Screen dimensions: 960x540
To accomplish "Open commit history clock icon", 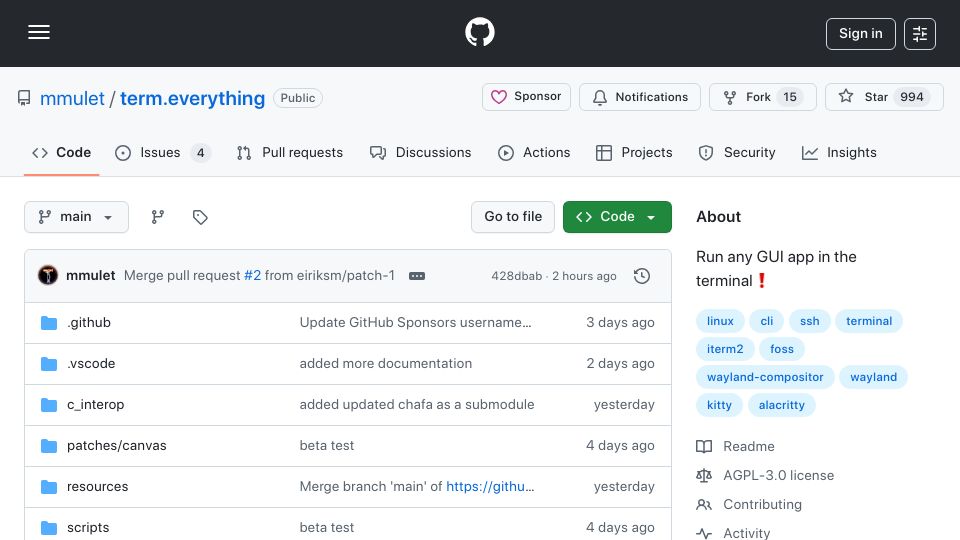I will pyautogui.click(x=642, y=276).
